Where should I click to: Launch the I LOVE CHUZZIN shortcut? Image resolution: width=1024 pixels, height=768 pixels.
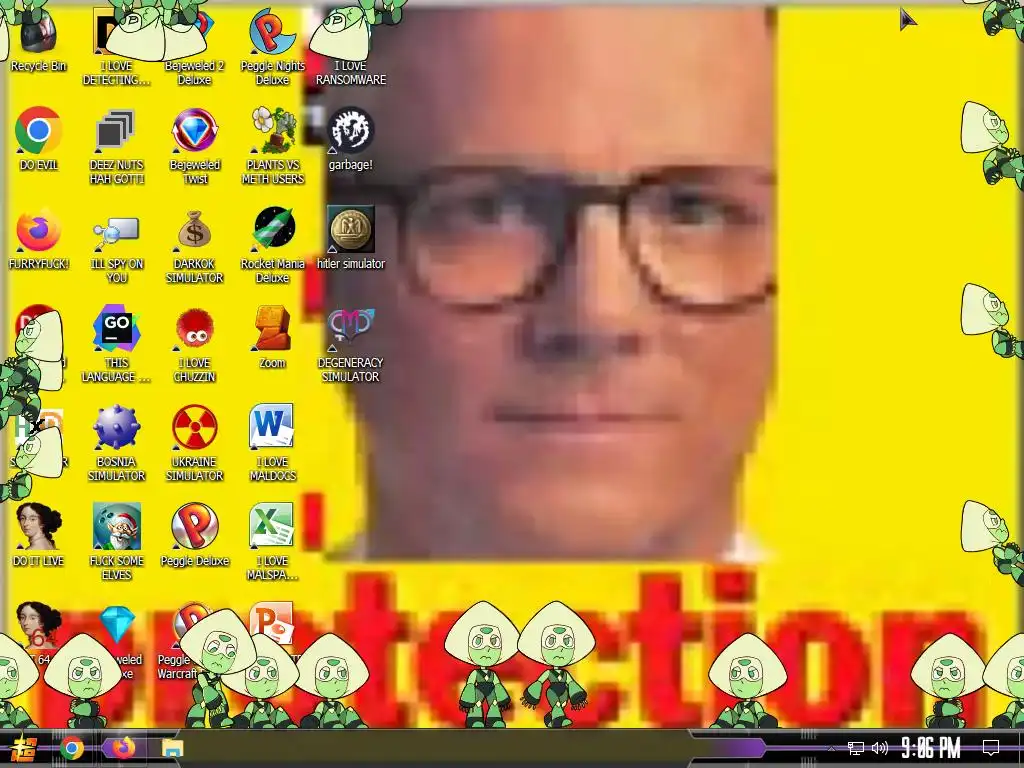tap(194, 329)
